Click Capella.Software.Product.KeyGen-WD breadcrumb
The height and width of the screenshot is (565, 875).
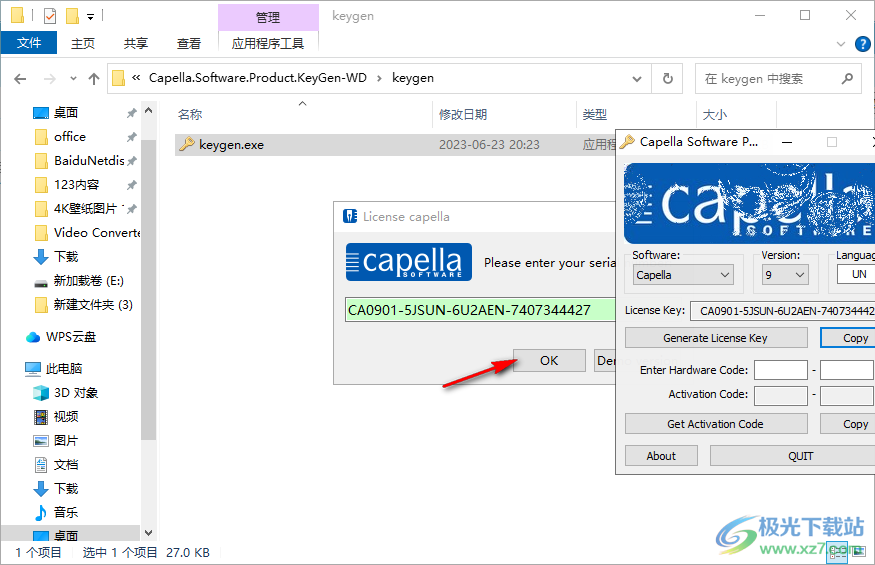click(258, 78)
